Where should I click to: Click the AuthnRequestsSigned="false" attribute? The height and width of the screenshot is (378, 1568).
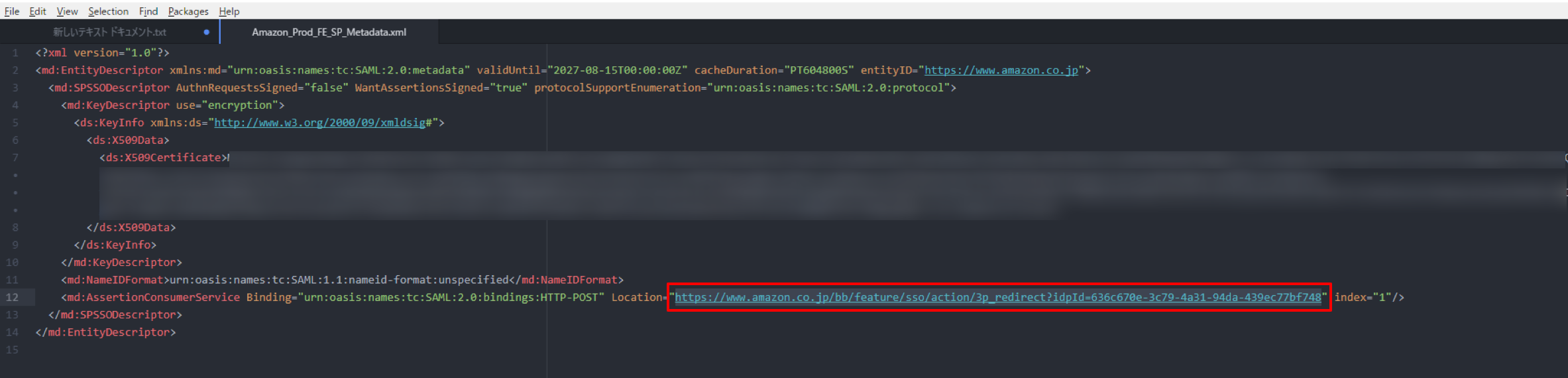262,88
